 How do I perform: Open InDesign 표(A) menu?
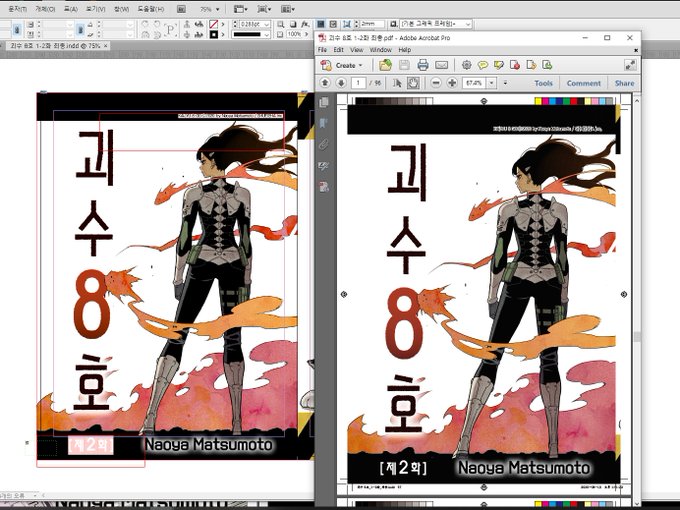click(70, 9)
